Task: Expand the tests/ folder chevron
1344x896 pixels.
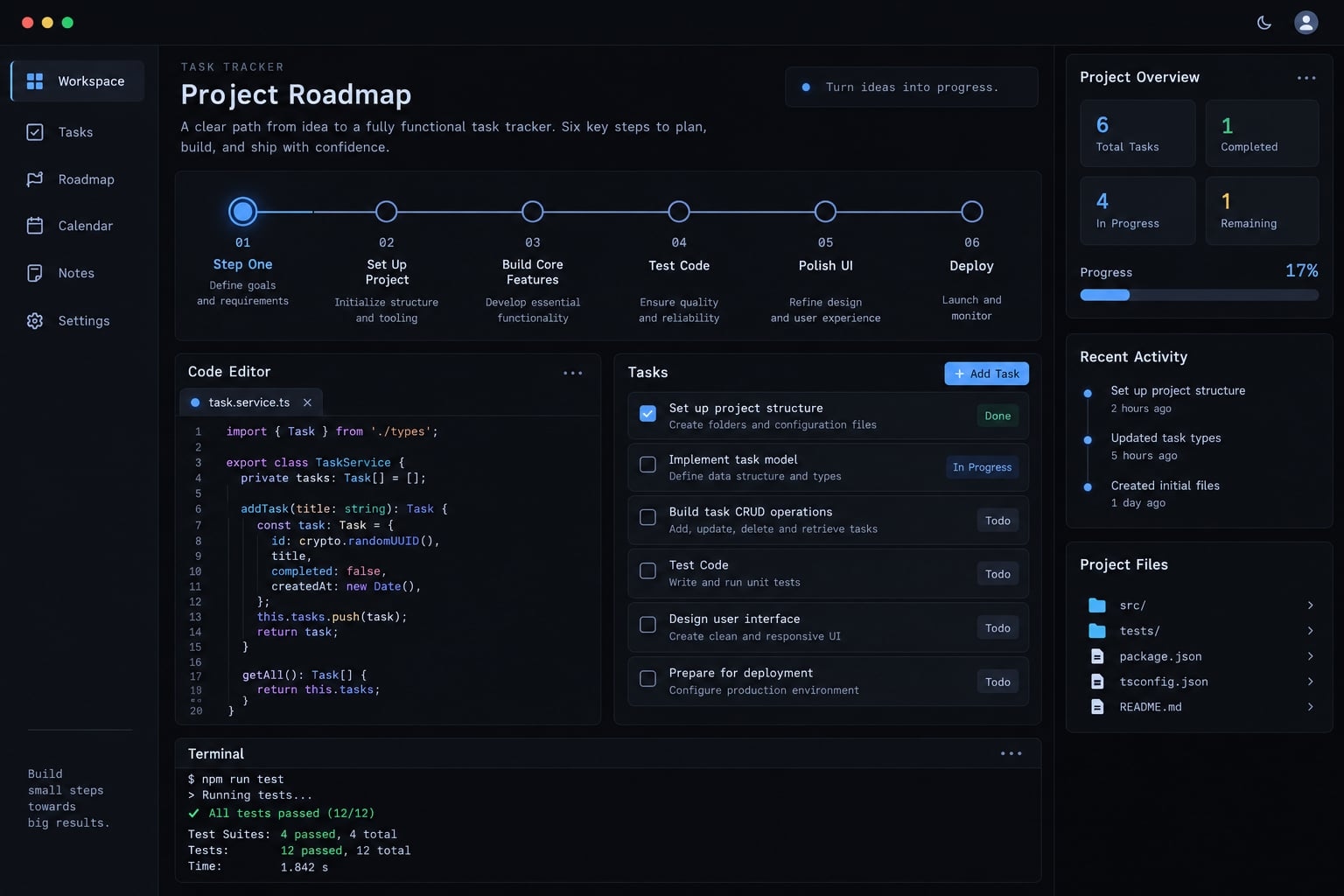Action: click(x=1310, y=631)
